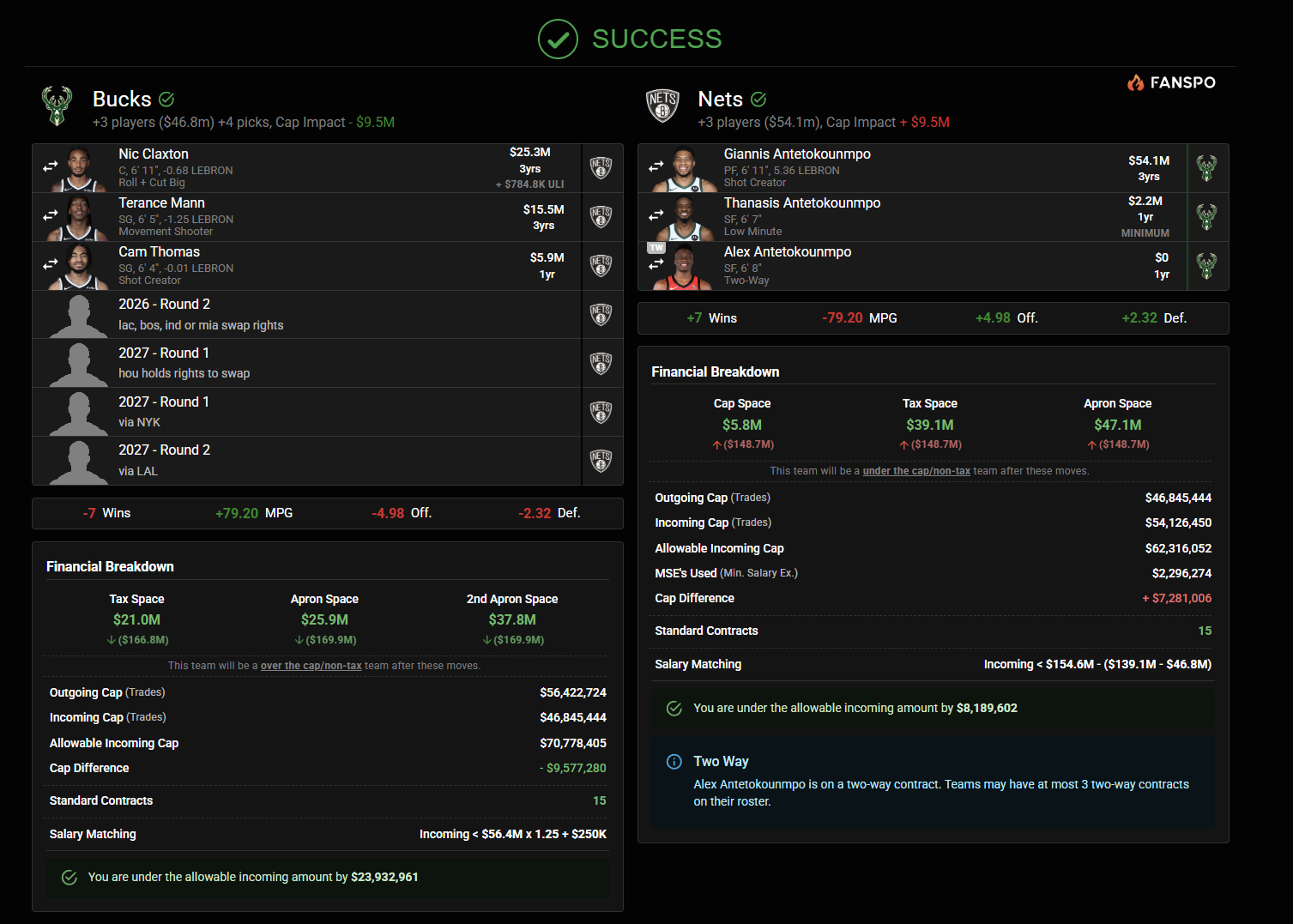Screen dimensions: 1293x924
Task: Click the Nets team logo in the header
Action: pos(662,106)
